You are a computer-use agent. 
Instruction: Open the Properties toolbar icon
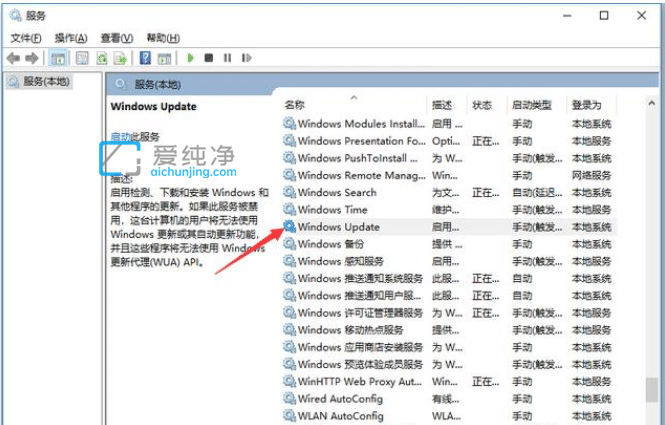click(x=82, y=58)
